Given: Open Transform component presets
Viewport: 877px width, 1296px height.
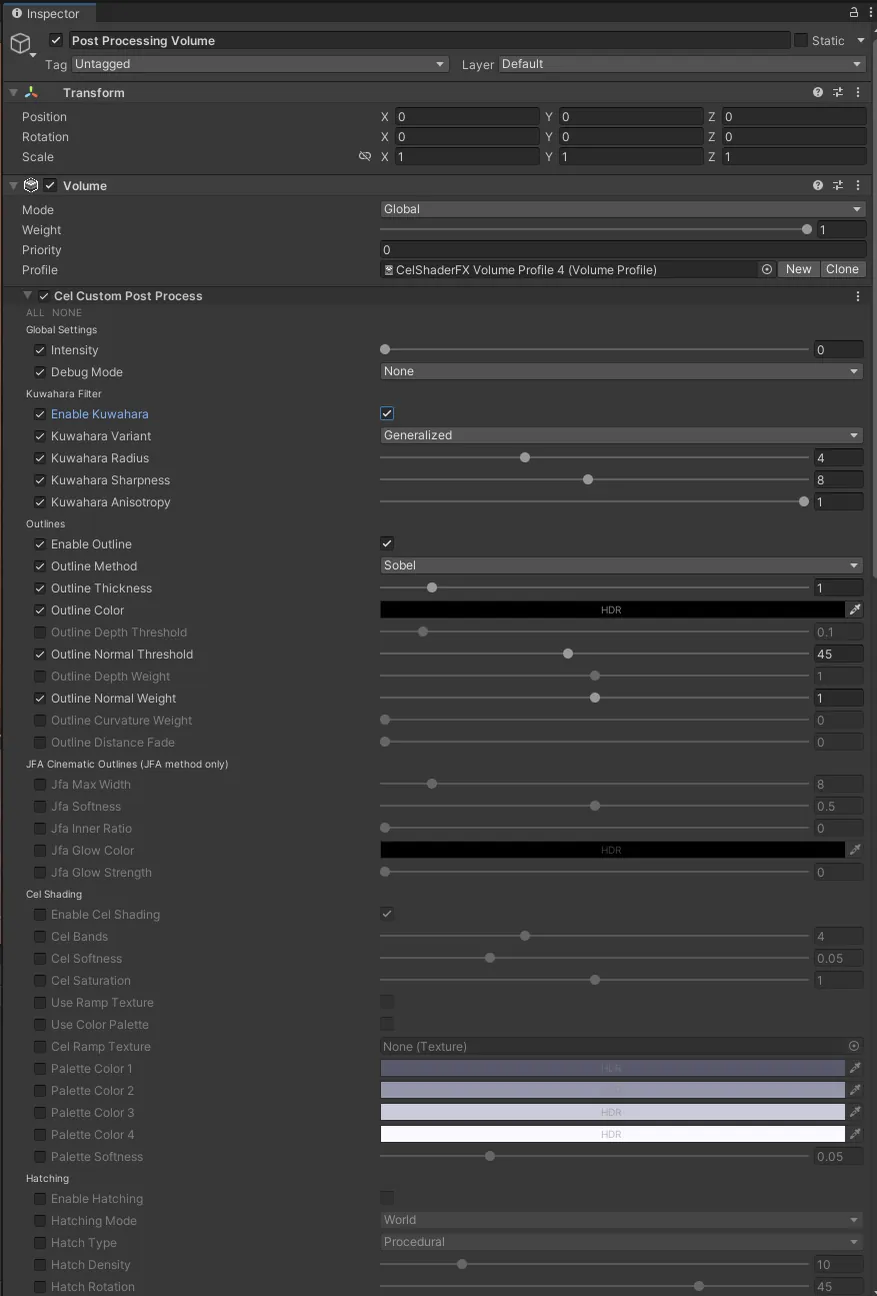Looking at the screenshot, I should (x=838, y=92).
